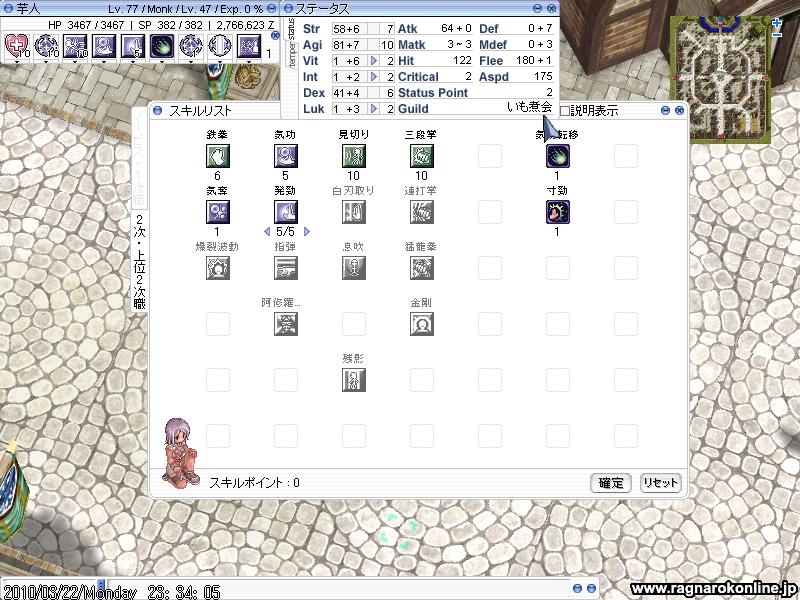Viewport: 800px width, 600px height.
Task: Select the greyed 息吹 skill icon
Action: 354,268
